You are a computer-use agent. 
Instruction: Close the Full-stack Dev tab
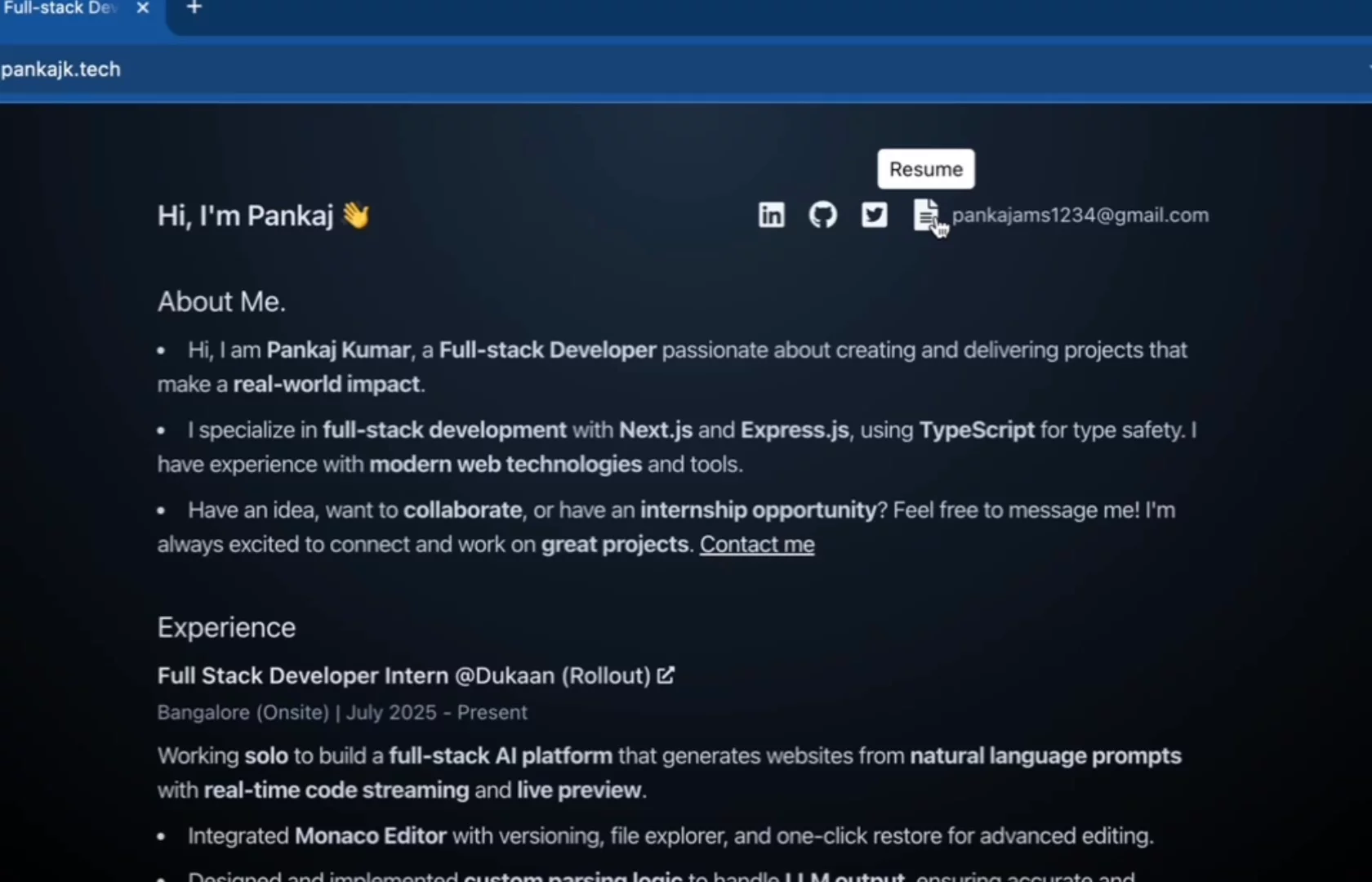[x=143, y=8]
